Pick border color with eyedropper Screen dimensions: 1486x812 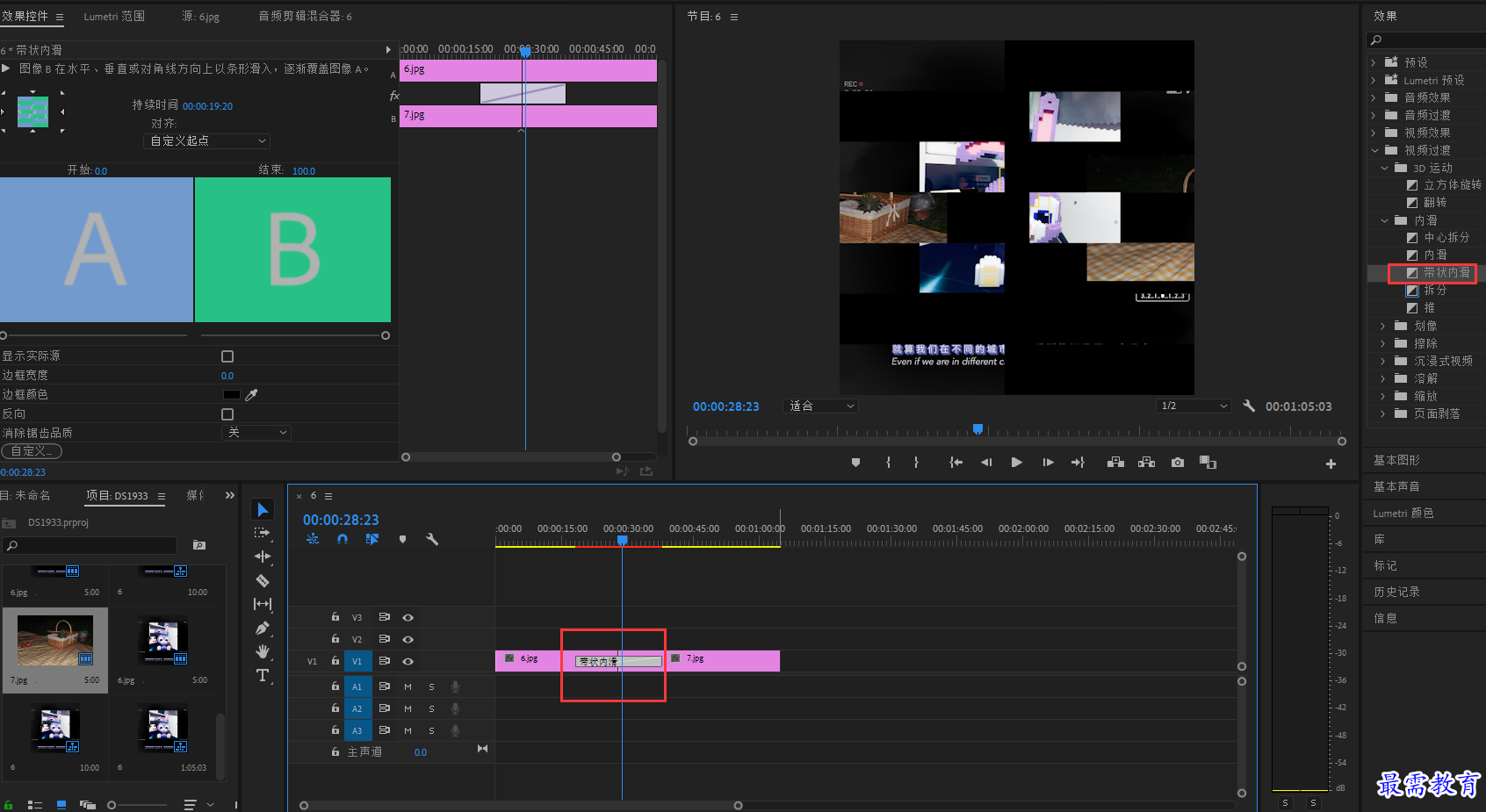point(251,395)
